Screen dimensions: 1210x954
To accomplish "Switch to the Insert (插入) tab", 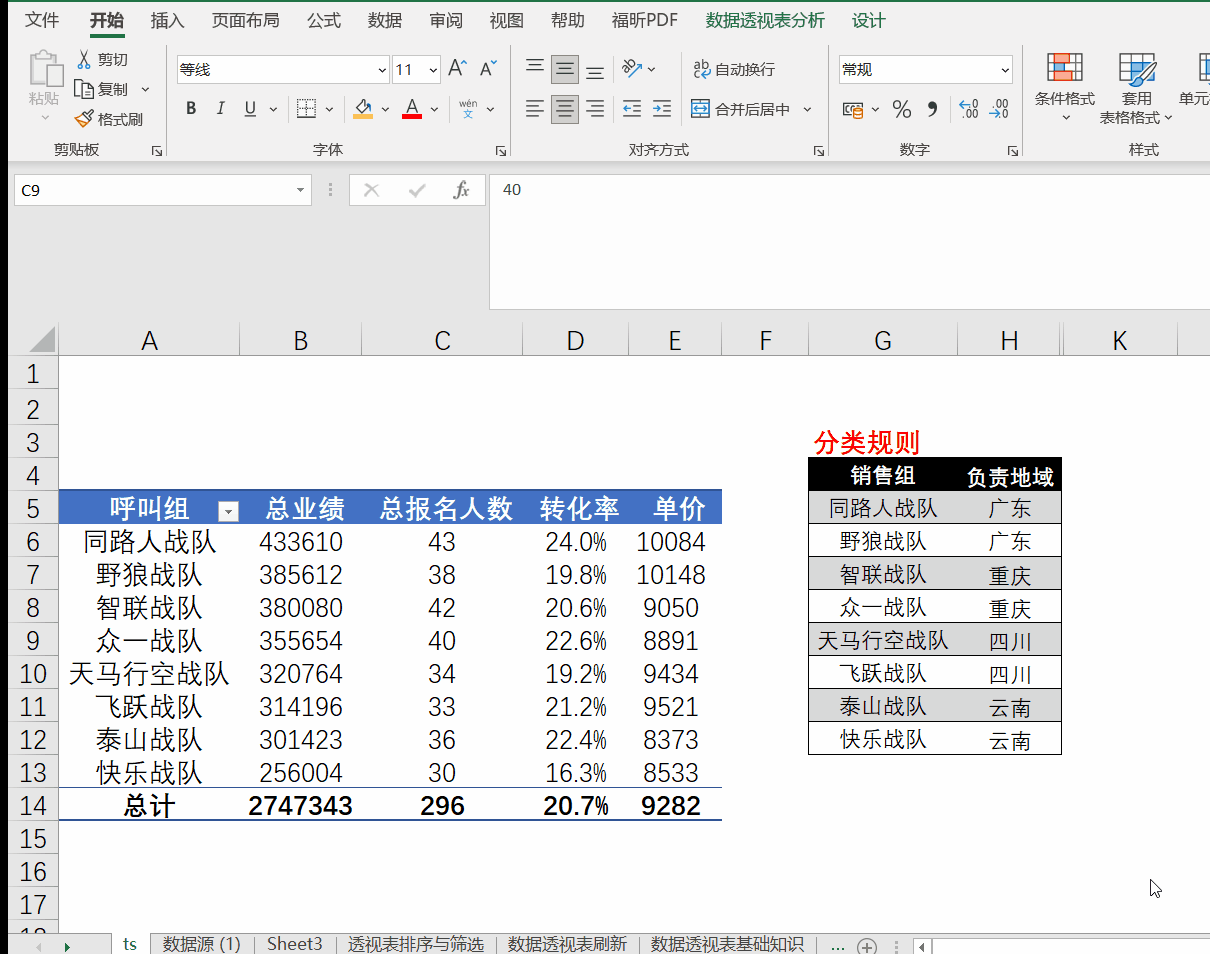I will coord(167,20).
